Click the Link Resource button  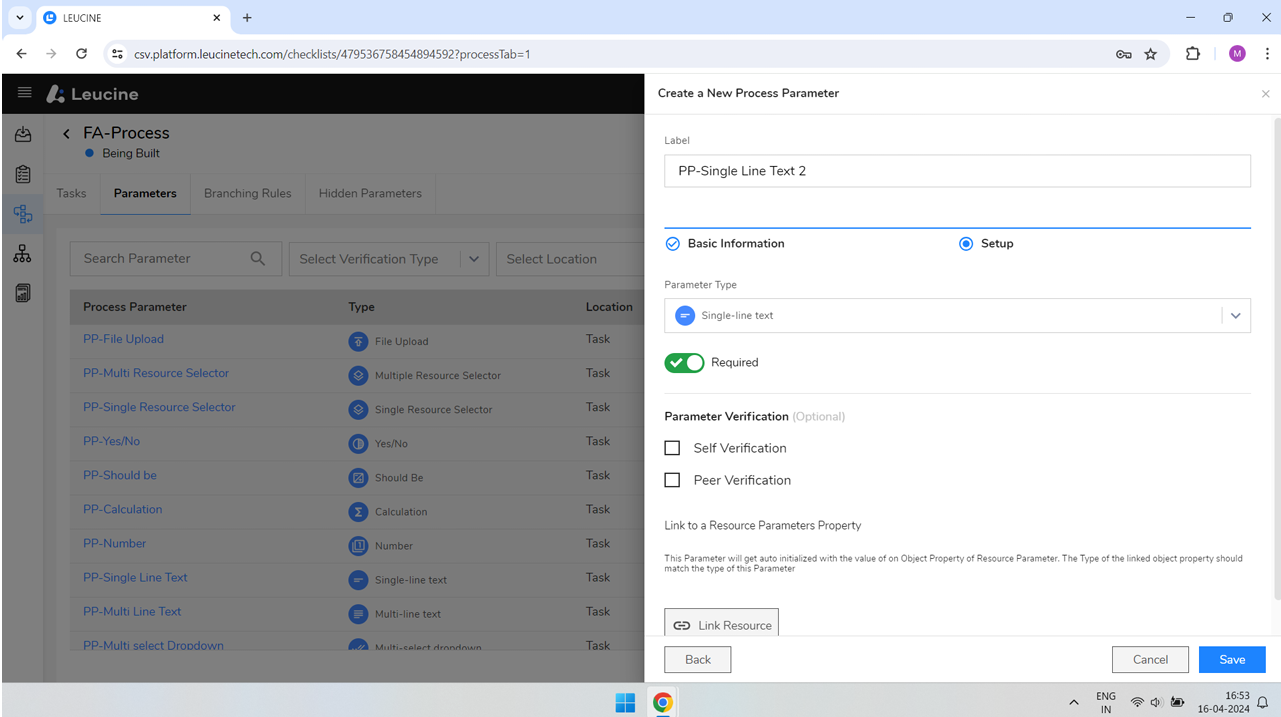721,625
